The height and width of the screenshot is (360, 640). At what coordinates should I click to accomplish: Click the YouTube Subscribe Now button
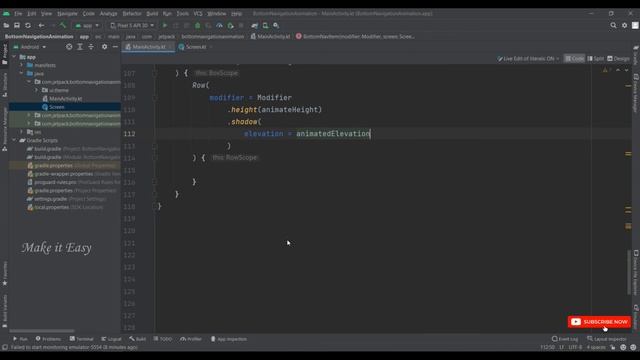tap(599, 322)
